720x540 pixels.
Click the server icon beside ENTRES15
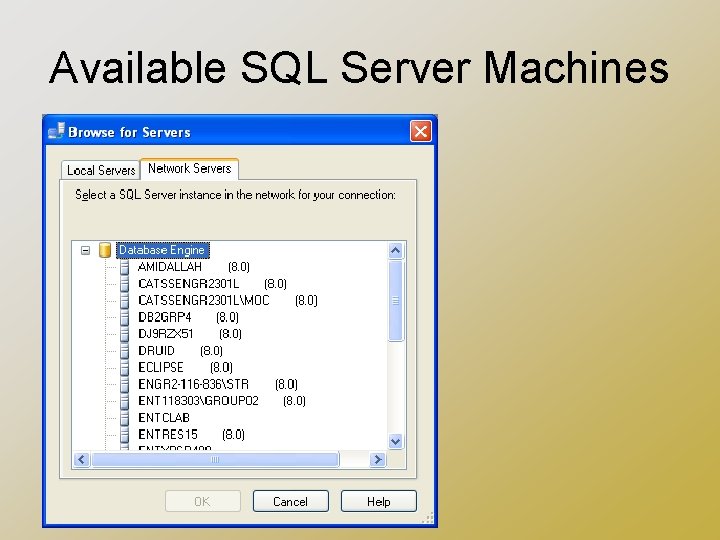[x=124, y=434]
